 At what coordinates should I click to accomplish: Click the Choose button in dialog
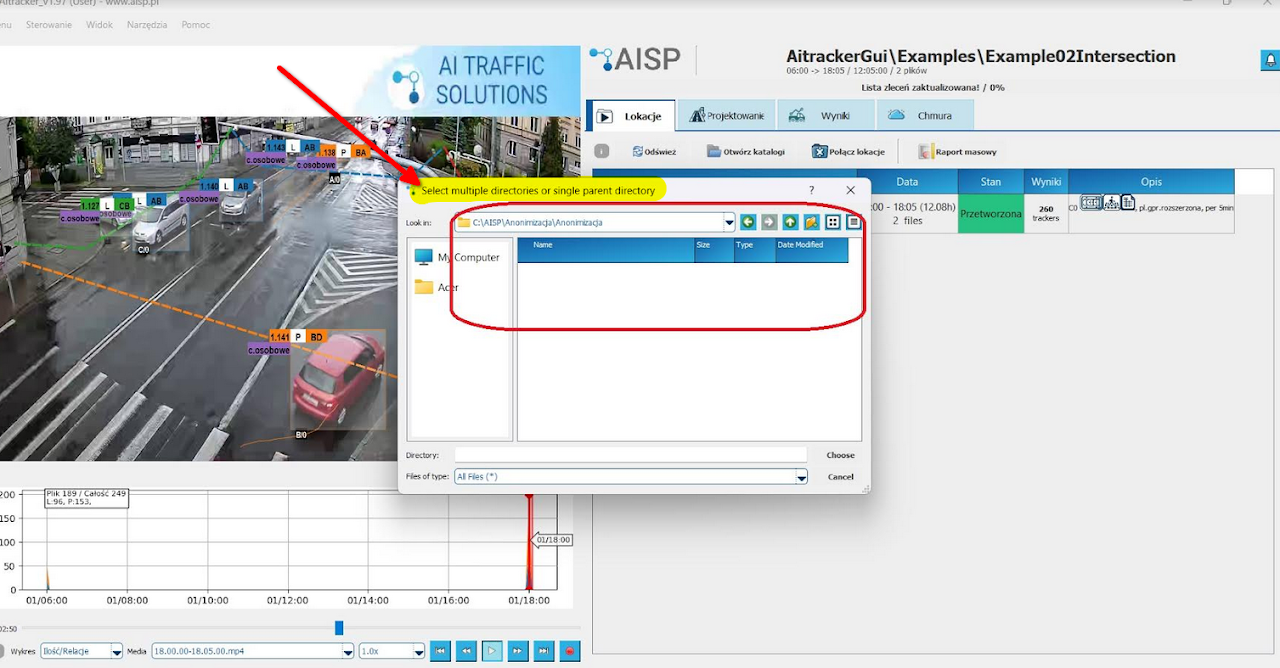click(x=840, y=455)
